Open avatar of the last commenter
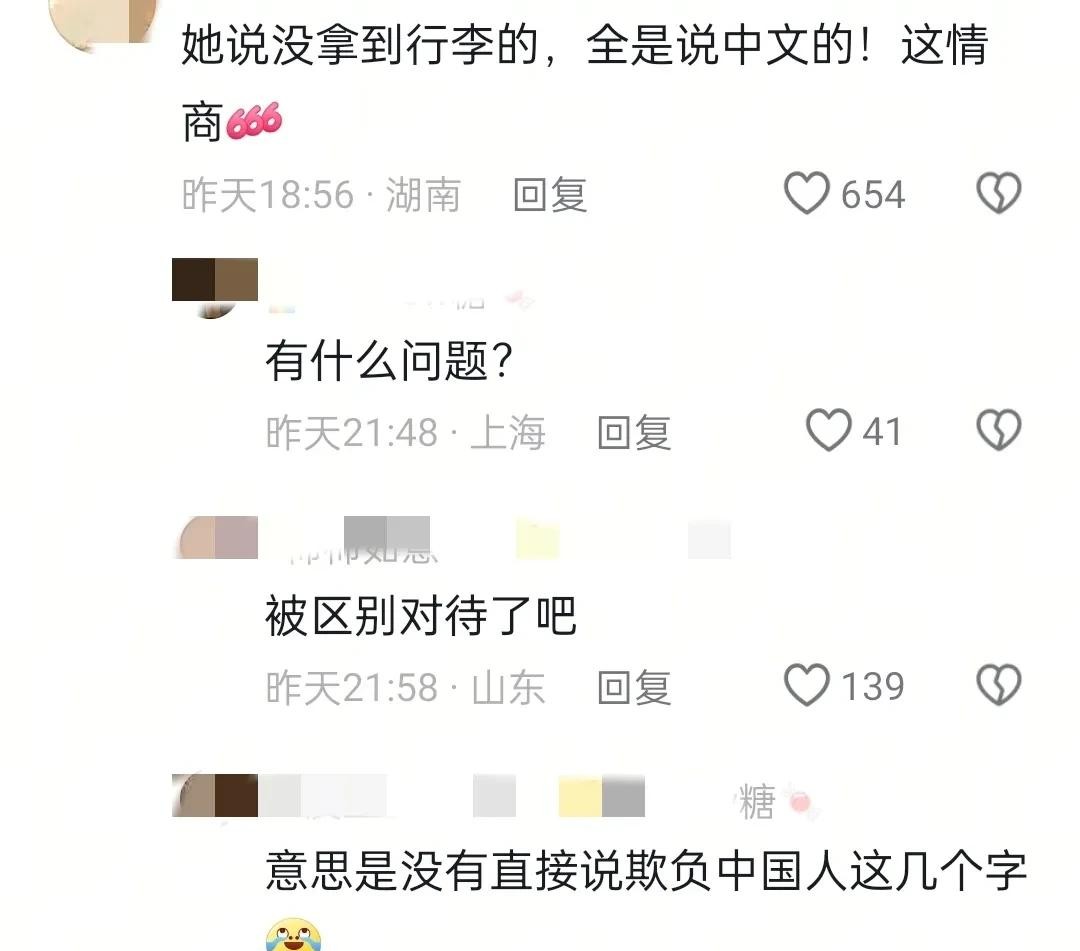This screenshot has width=1080, height=951. 215,795
